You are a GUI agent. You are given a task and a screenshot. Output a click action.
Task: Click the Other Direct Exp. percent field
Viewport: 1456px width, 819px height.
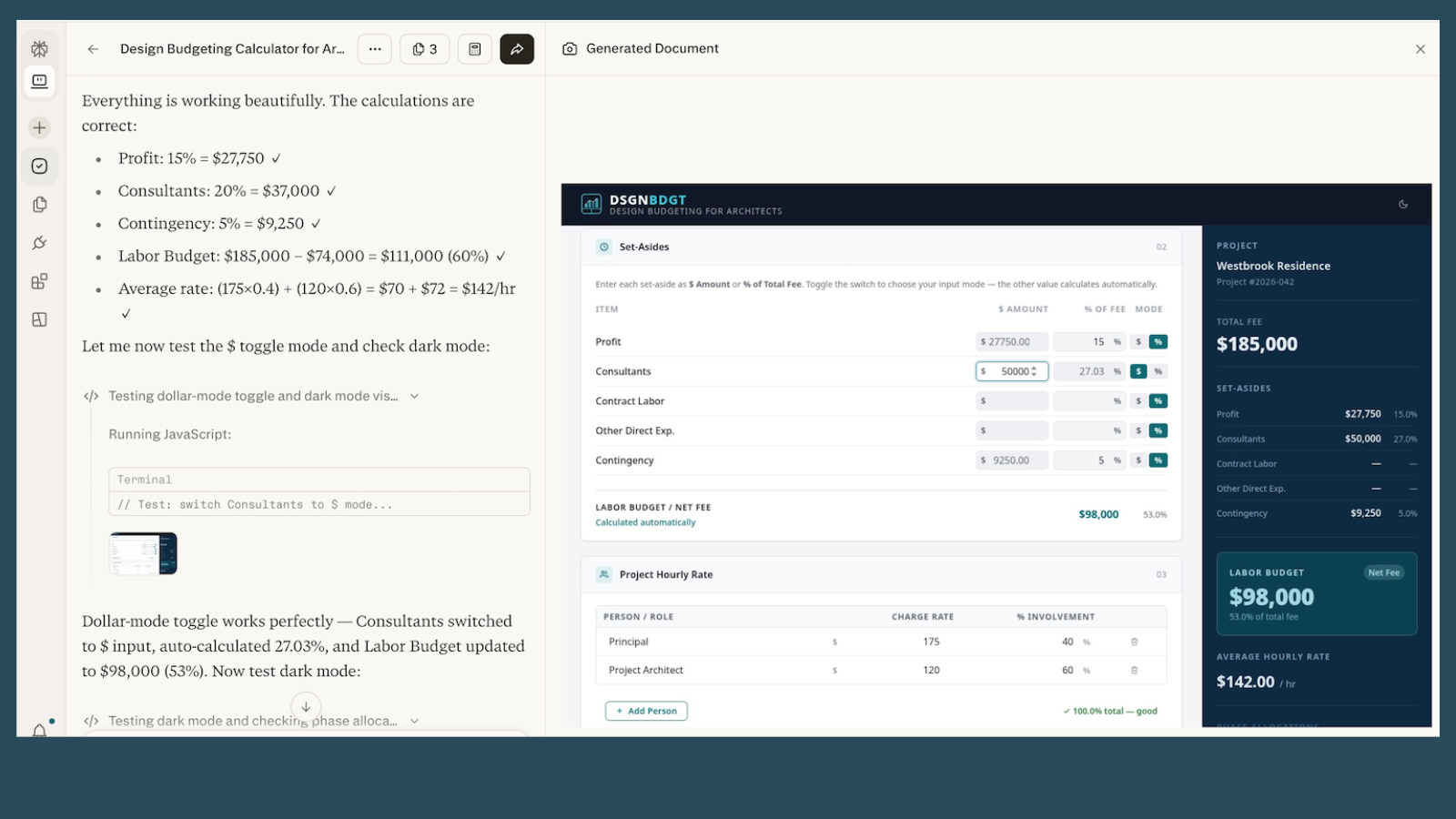click(1088, 430)
